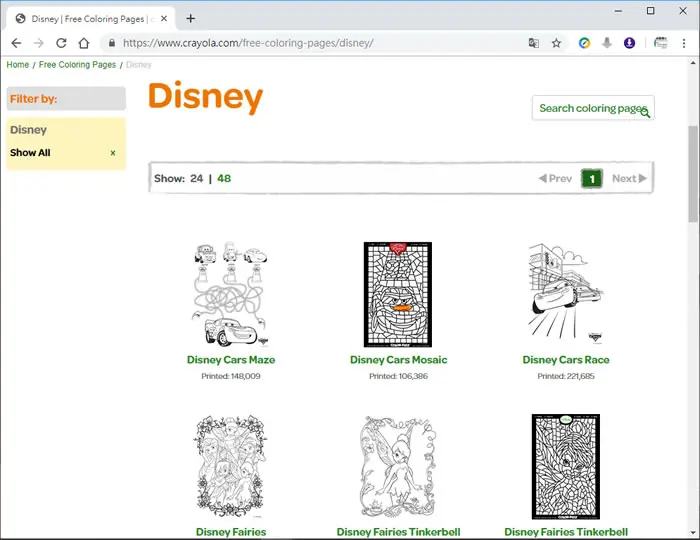Remove Show All filter with x
This screenshot has height=540, width=700.
click(x=113, y=153)
